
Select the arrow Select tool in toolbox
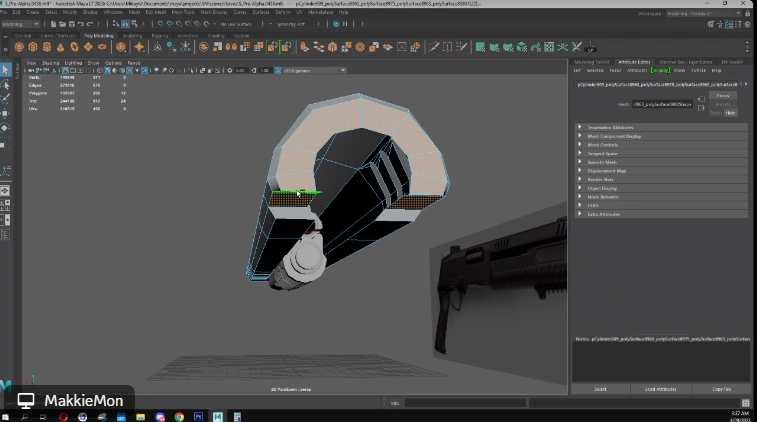point(6,70)
